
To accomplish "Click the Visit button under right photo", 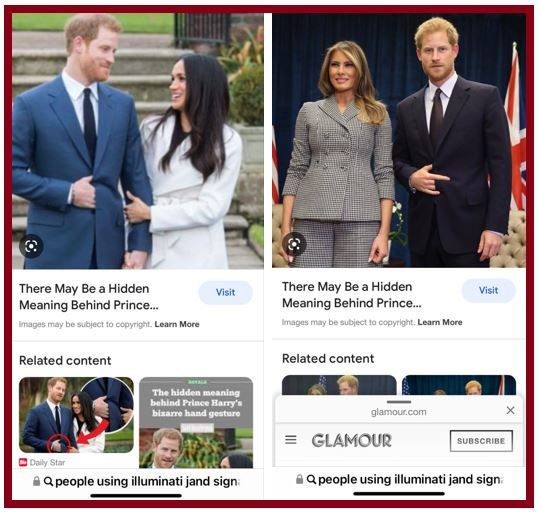I will coord(488,290).
